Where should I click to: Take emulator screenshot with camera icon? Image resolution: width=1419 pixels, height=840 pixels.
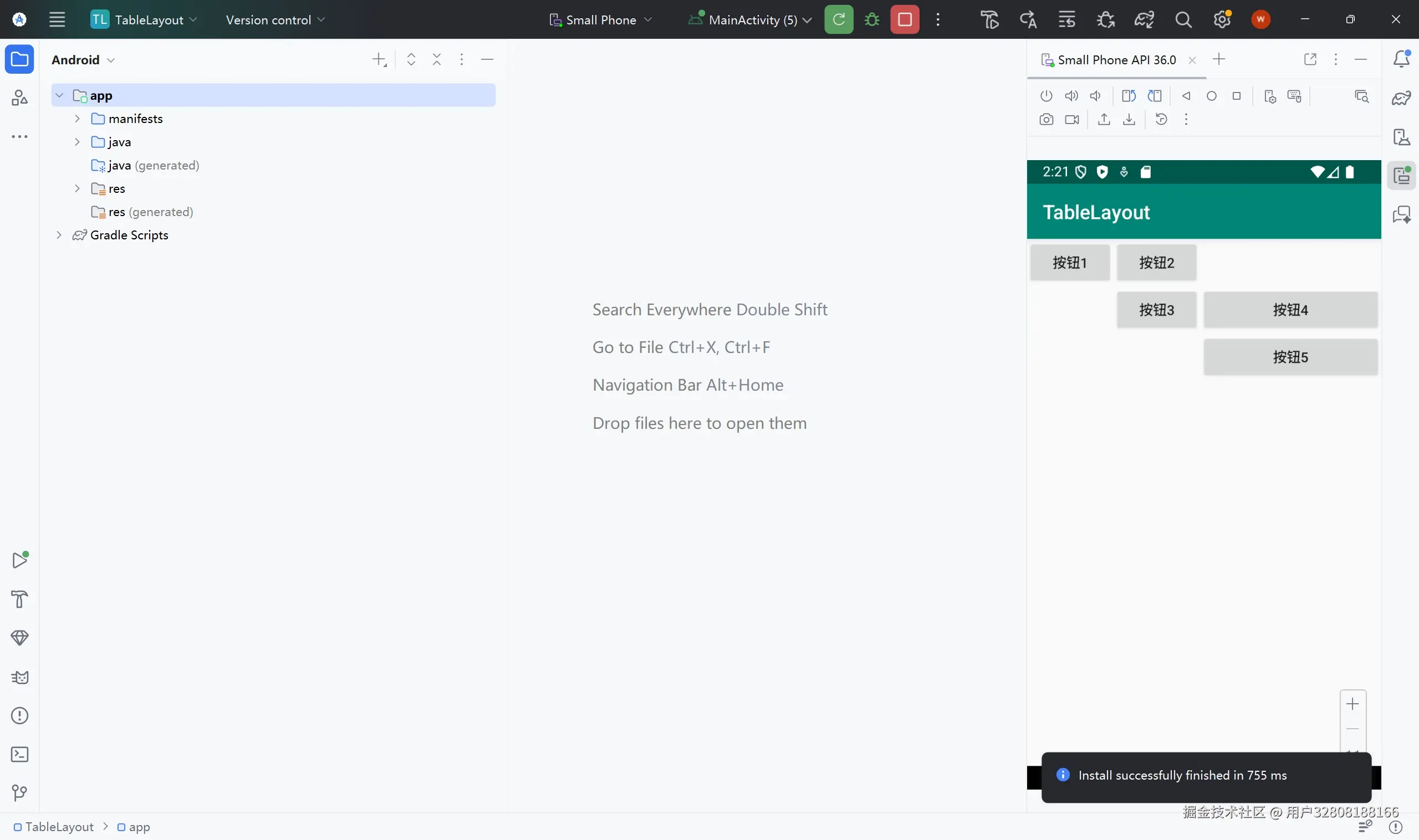(x=1046, y=120)
